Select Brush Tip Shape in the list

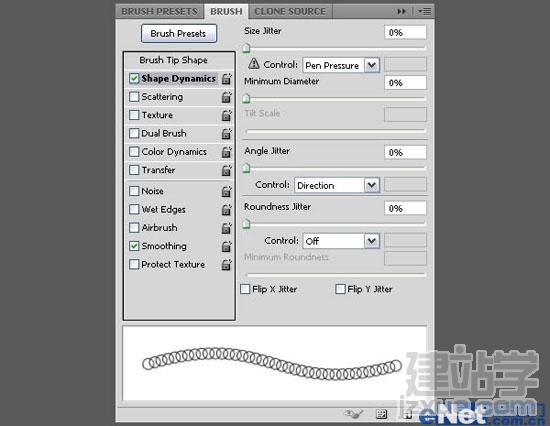(174, 60)
